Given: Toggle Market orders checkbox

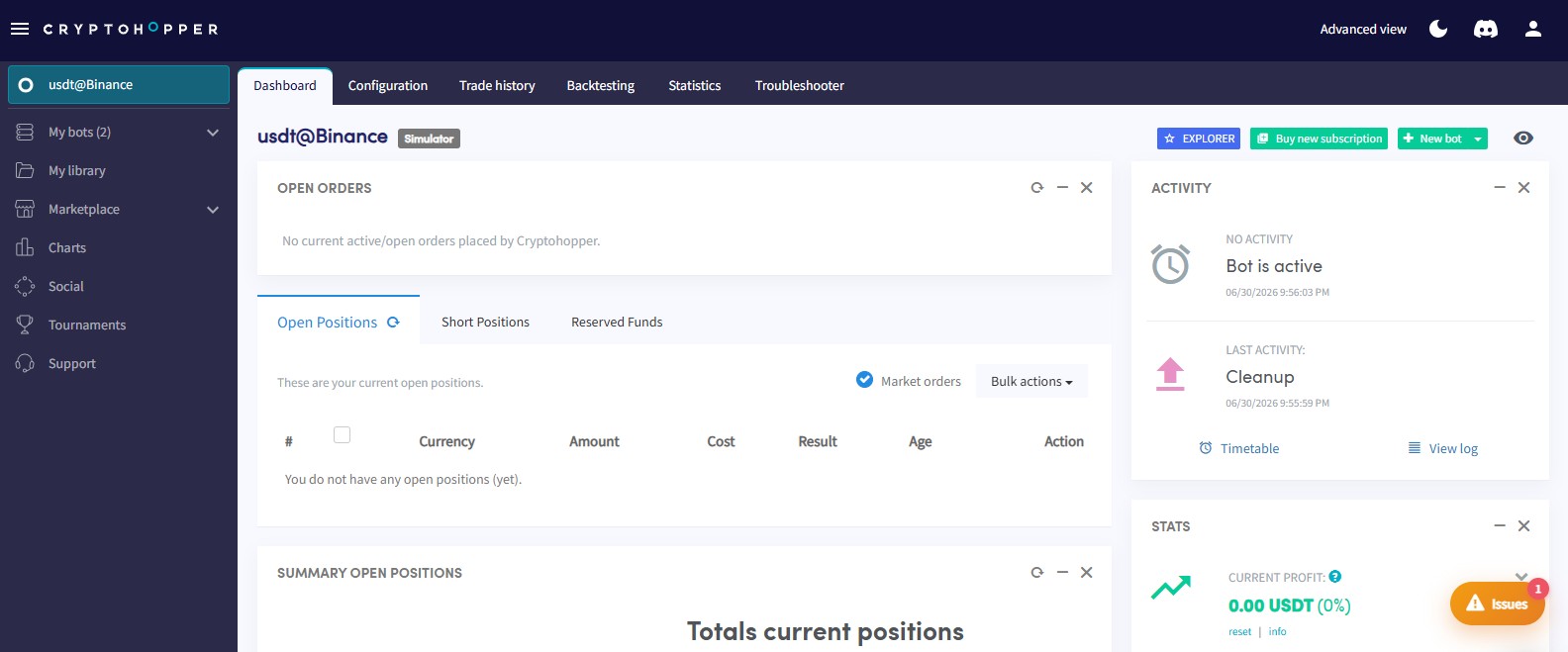Looking at the screenshot, I should tap(864, 380).
